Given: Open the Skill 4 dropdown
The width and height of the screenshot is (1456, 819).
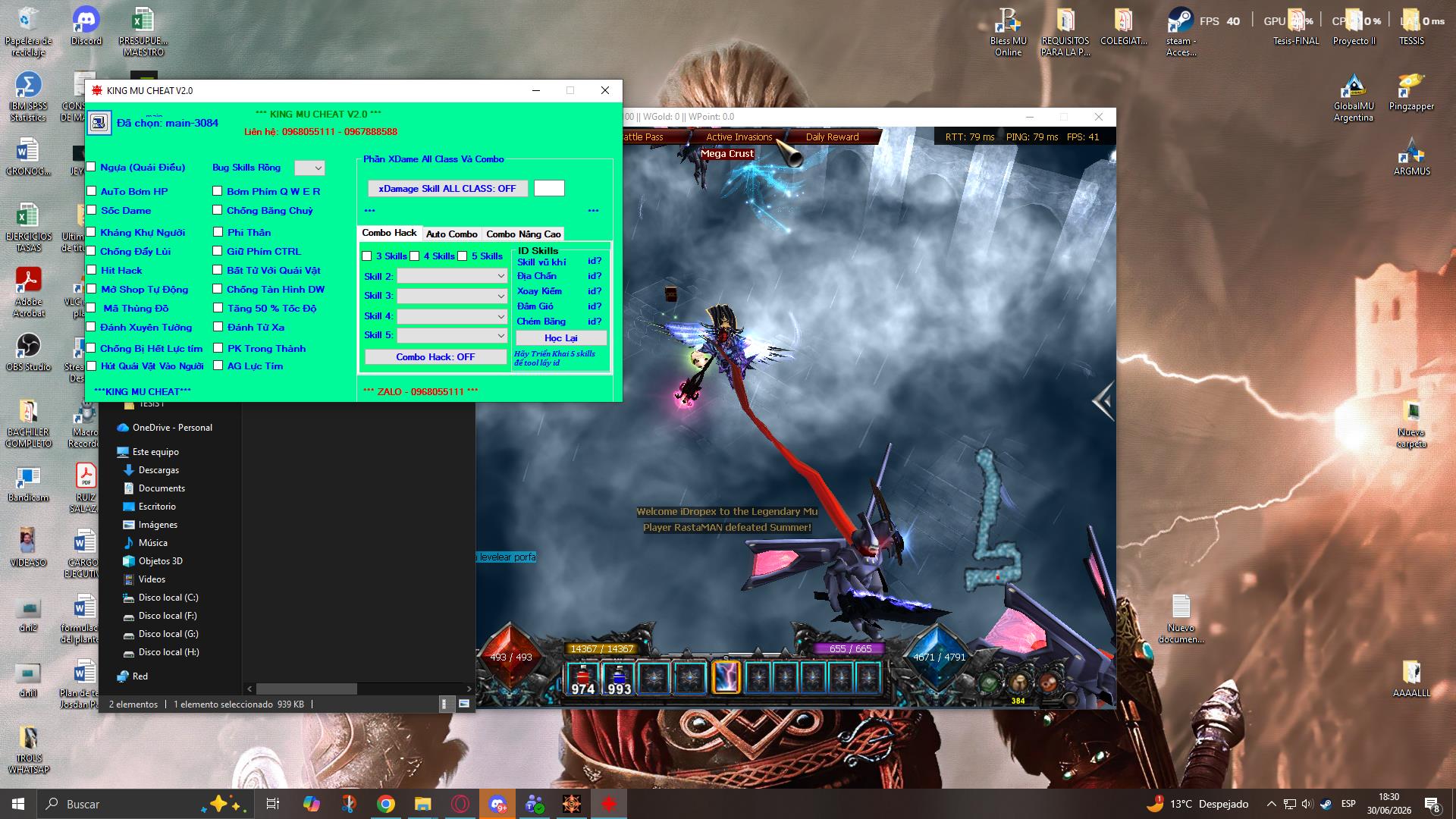Looking at the screenshot, I should pyautogui.click(x=452, y=315).
